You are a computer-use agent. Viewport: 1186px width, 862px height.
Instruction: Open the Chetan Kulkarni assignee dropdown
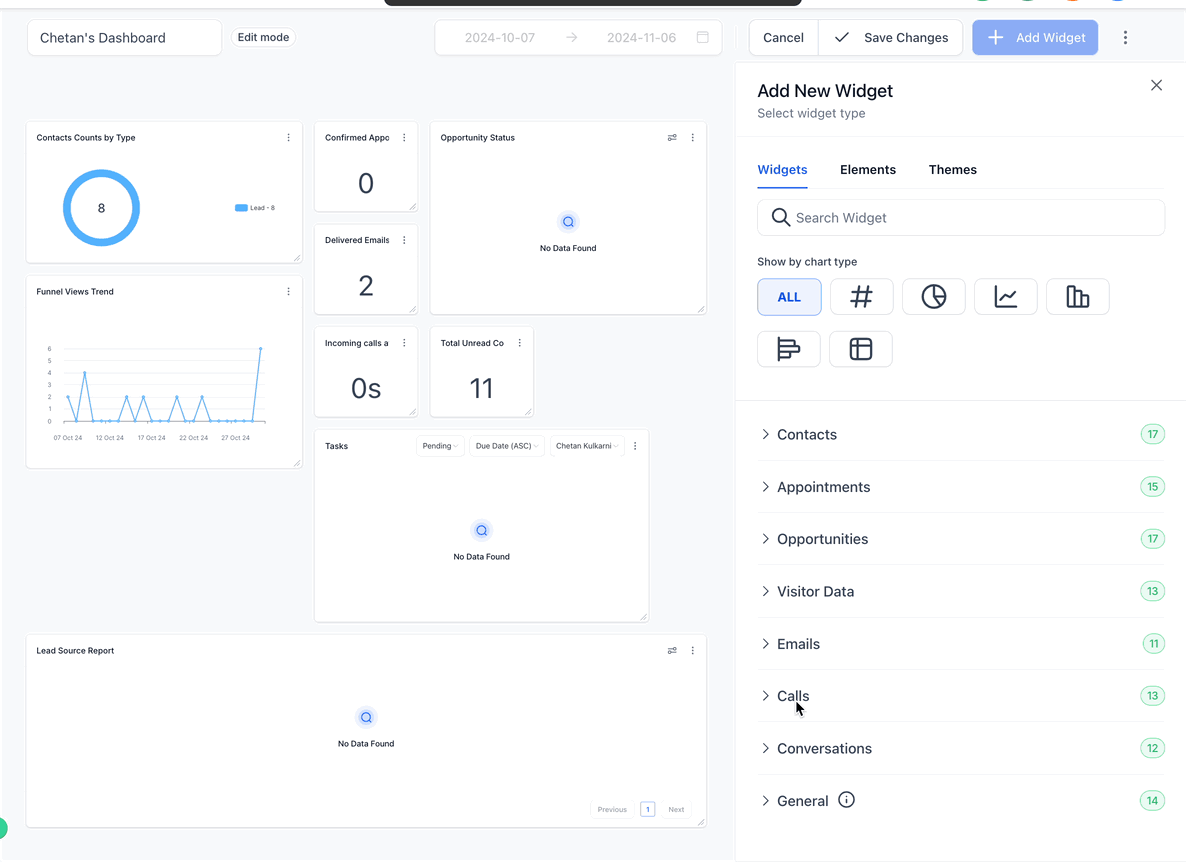coord(587,446)
